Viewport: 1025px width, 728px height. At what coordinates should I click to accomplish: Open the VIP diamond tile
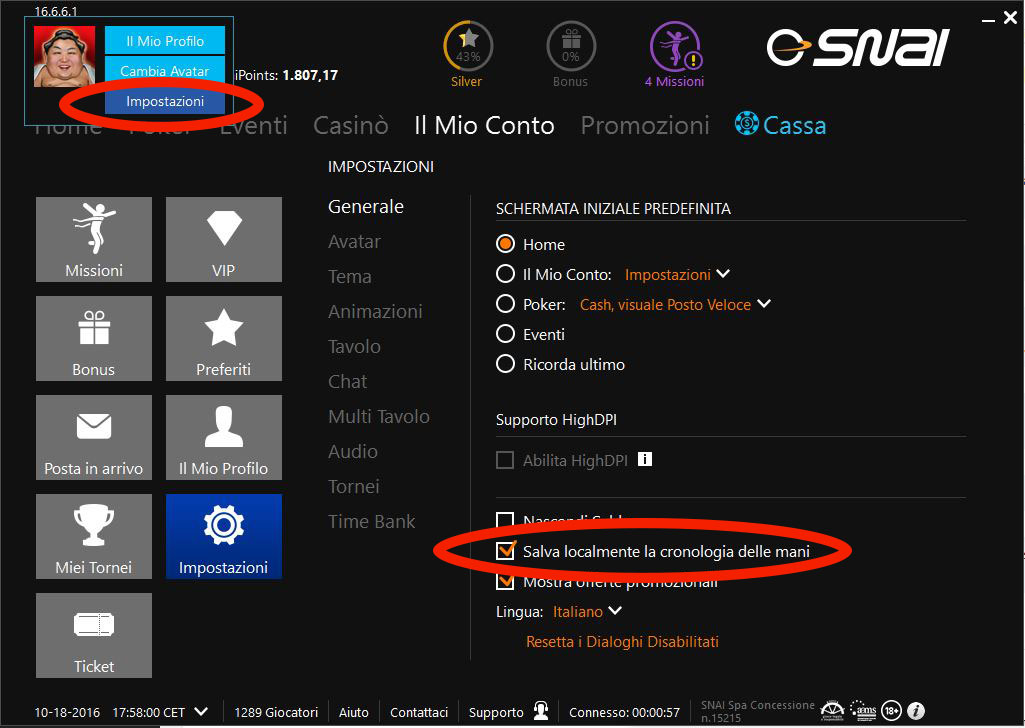(224, 240)
